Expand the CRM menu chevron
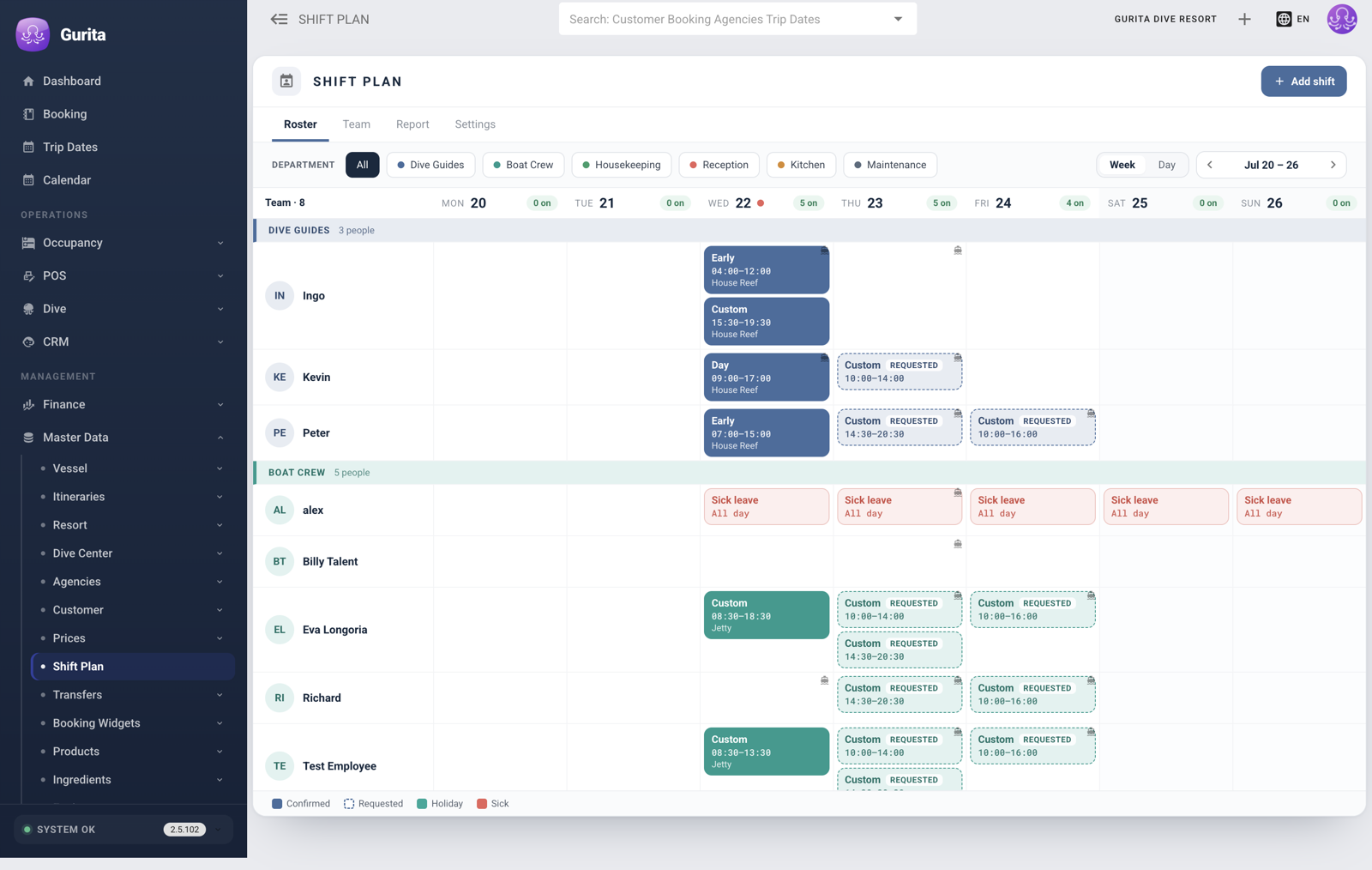The image size is (1372, 870). point(220,342)
